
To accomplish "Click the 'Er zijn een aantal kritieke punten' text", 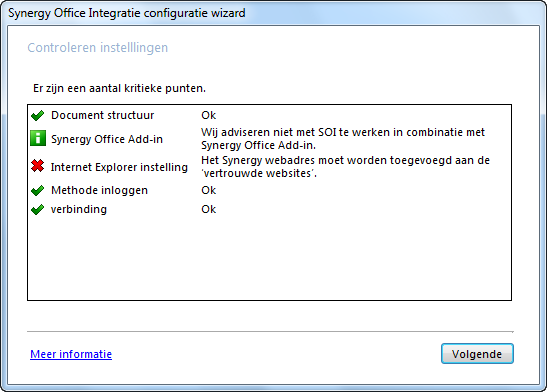I will click(x=119, y=88).
